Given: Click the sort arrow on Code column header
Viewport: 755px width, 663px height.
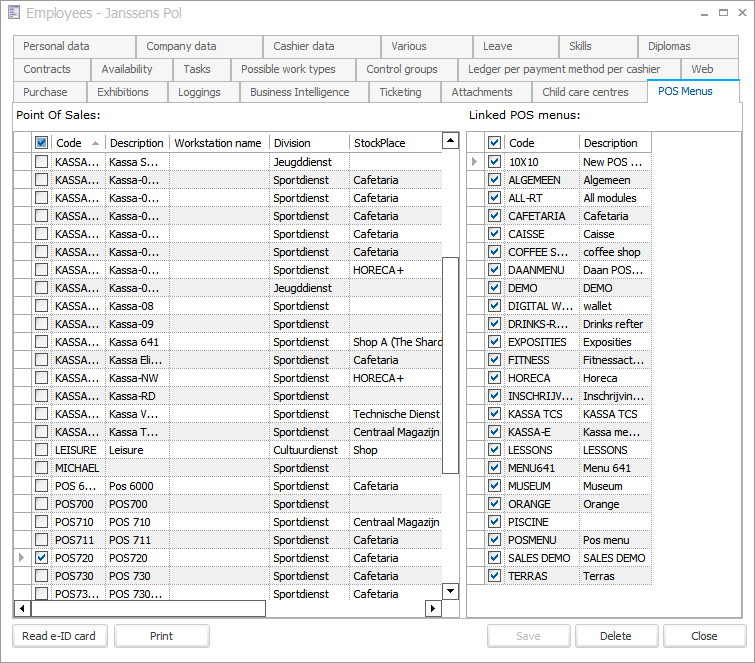Looking at the screenshot, I should click(96, 143).
